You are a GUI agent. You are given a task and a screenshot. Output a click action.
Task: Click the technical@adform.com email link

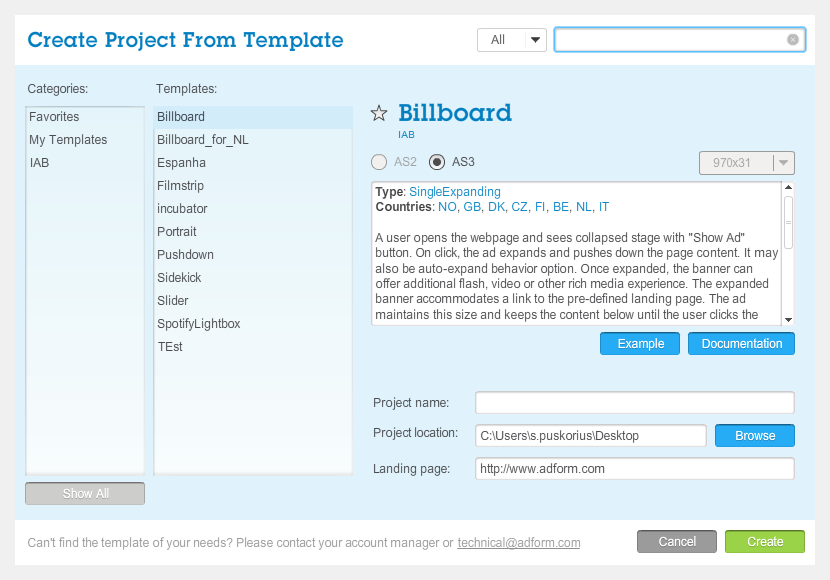point(519,542)
